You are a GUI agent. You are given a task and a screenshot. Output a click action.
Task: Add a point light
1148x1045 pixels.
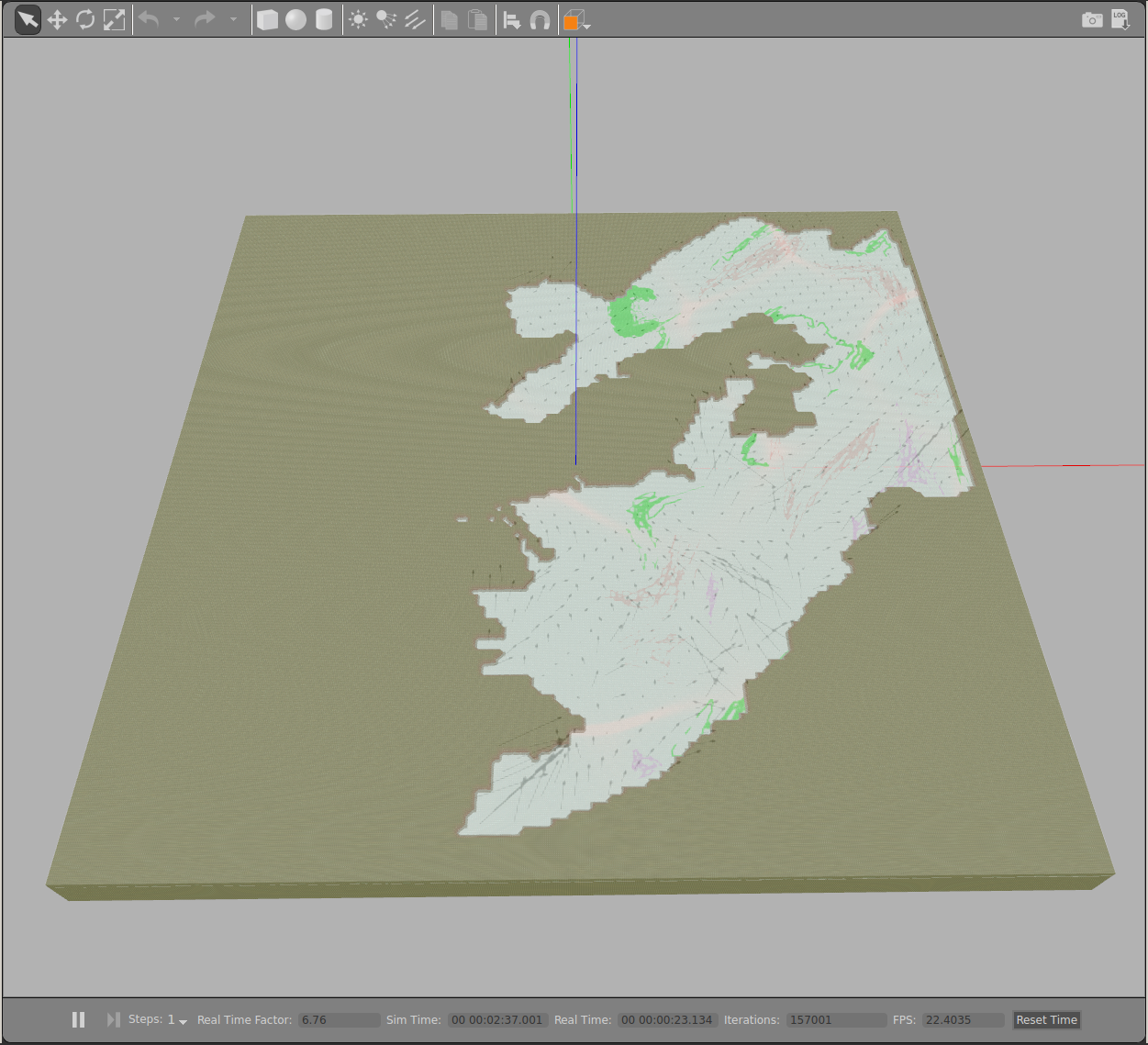click(x=358, y=20)
